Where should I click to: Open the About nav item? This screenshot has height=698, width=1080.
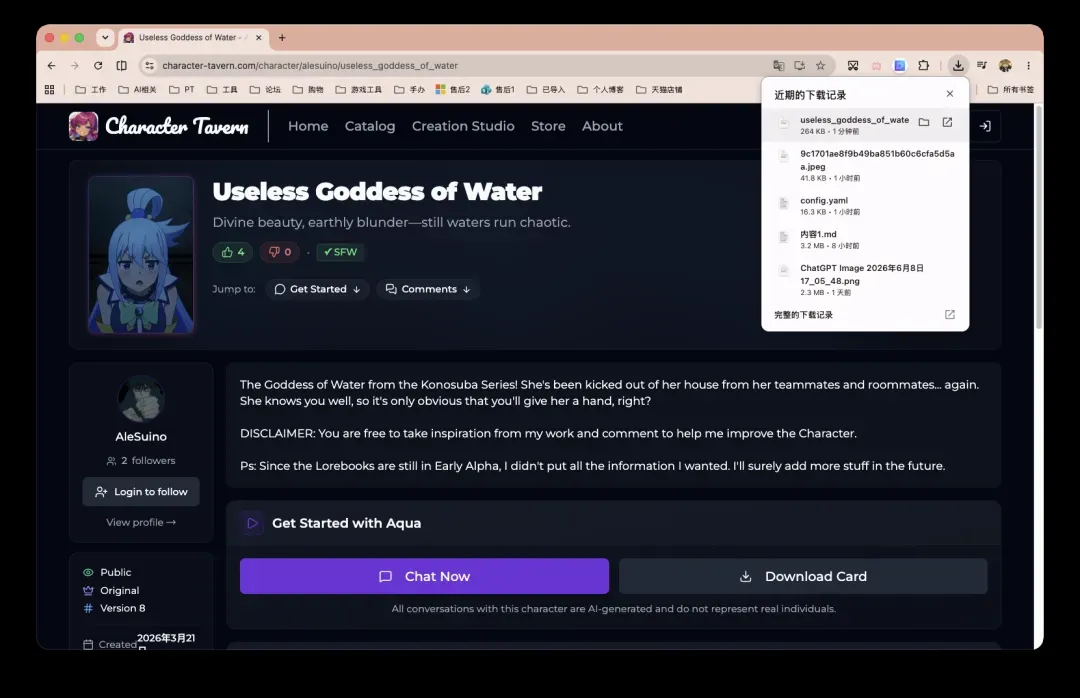point(602,126)
